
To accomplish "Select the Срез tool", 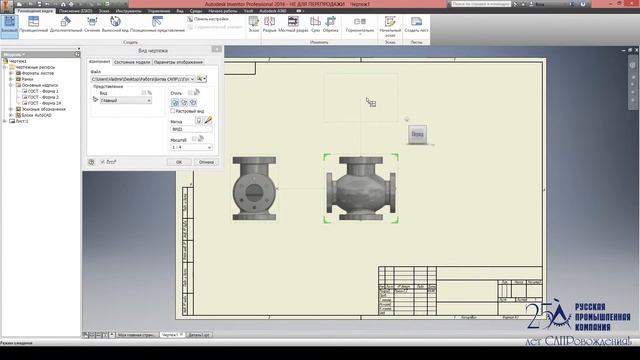I will (315, 24).
